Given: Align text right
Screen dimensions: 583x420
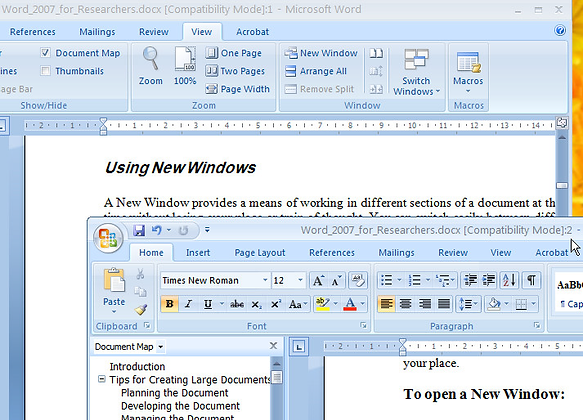Looking at the screenshot, I should click(x=424, y=304).
